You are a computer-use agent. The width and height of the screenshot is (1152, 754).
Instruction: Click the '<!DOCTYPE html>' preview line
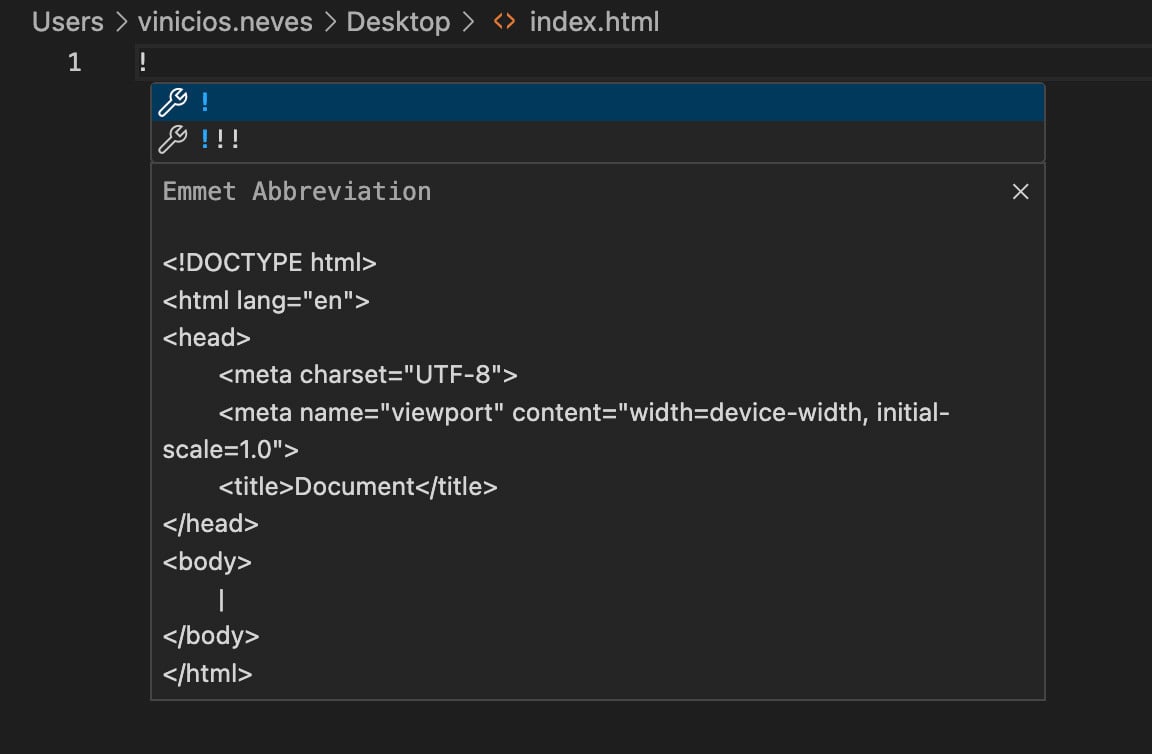pos(270,263)
